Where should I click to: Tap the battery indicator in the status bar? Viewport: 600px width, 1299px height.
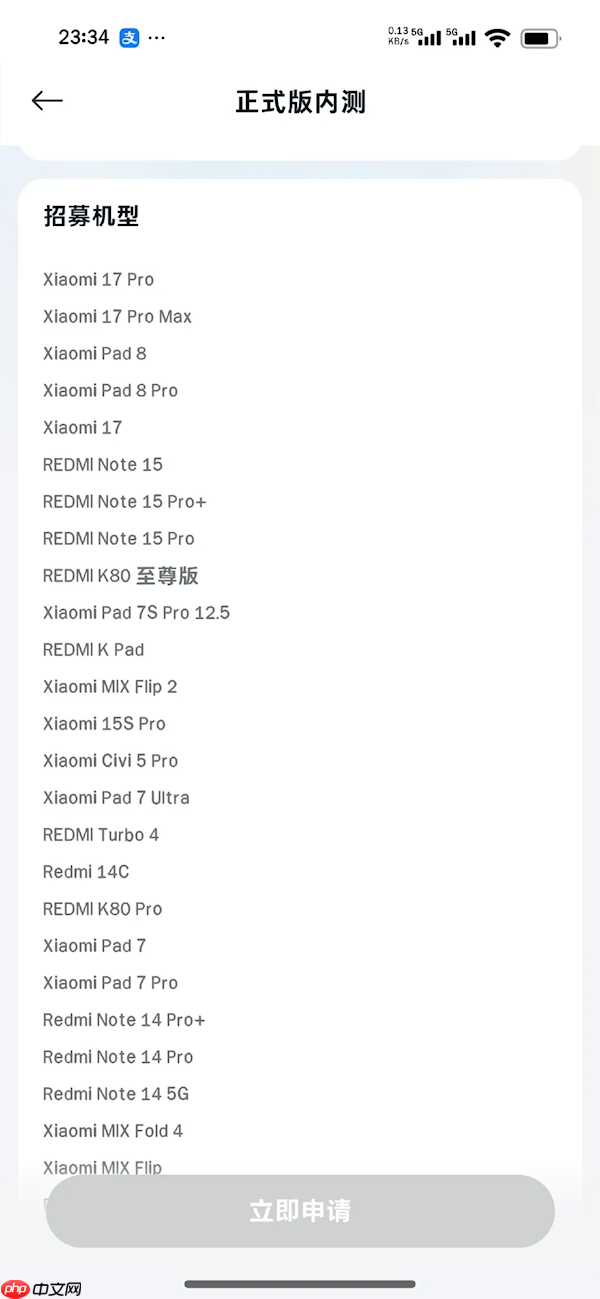(537, 37)
